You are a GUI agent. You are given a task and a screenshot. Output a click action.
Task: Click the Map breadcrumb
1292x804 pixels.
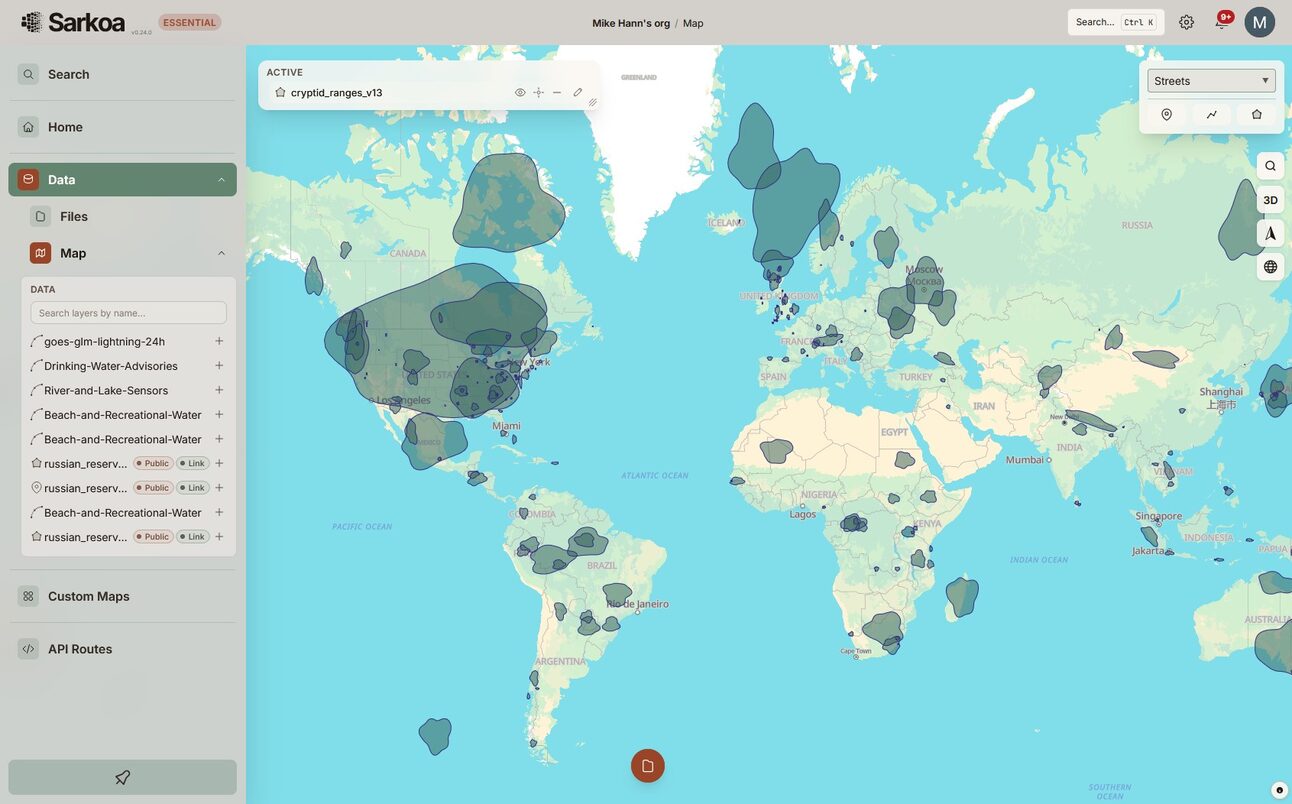(693, 23)
